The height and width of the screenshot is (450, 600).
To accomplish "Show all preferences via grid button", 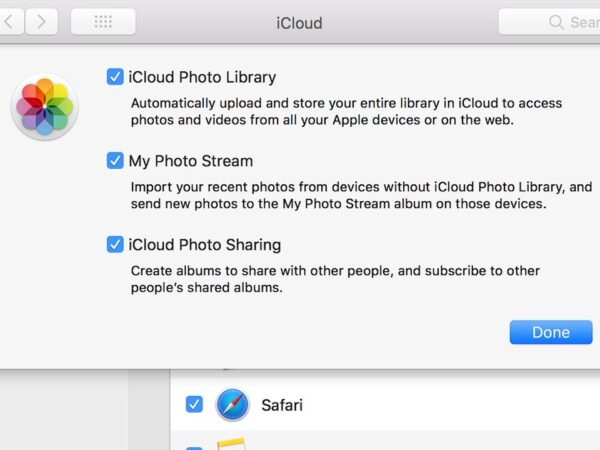I will [x=103, y=21].
